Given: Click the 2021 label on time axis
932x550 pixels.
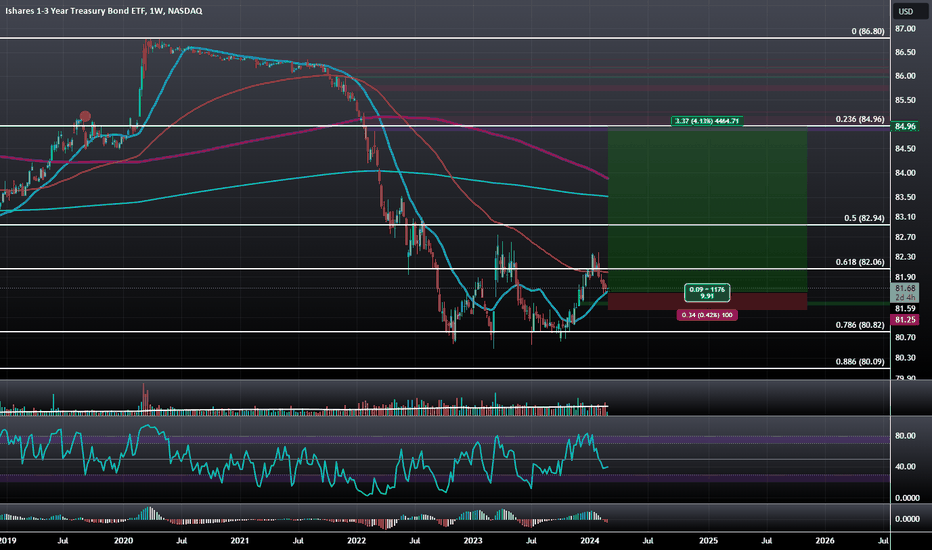Looking at the screenshot, I should coord(240,540).
